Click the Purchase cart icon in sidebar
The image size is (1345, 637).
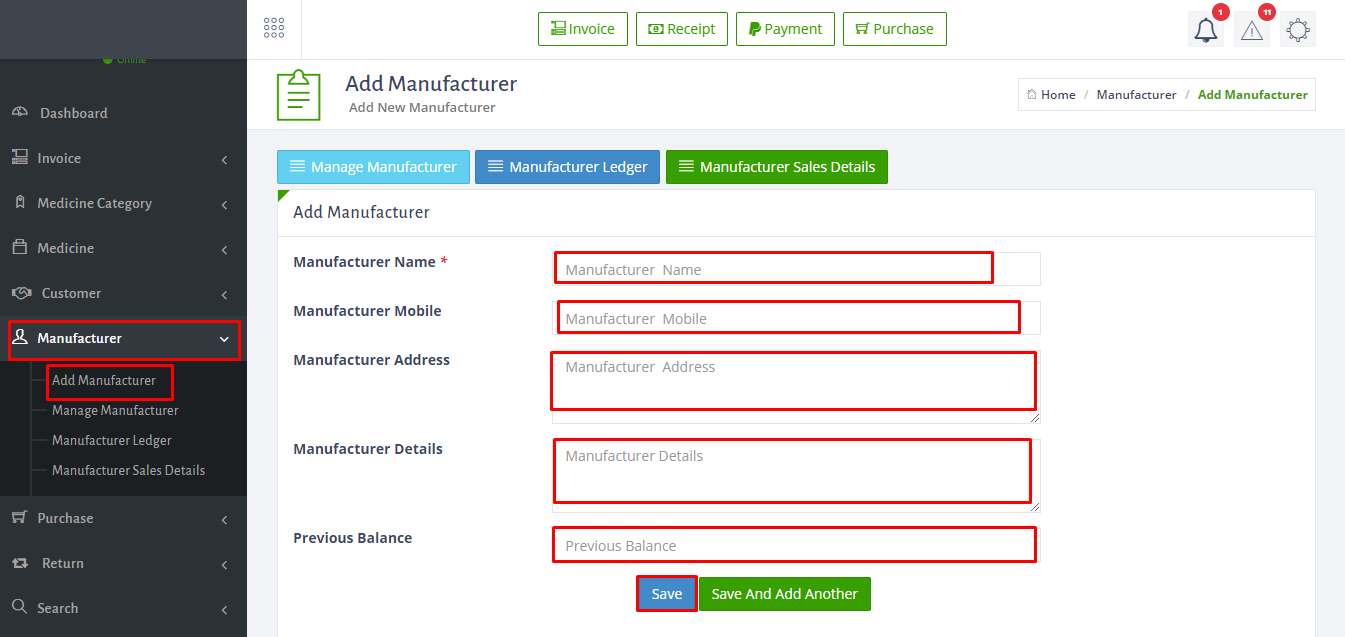(x=19, y=517)
